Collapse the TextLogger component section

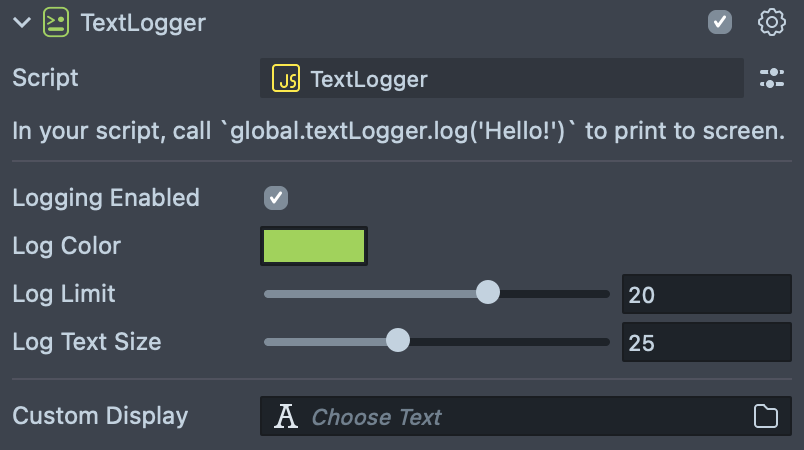coord(22,22)
